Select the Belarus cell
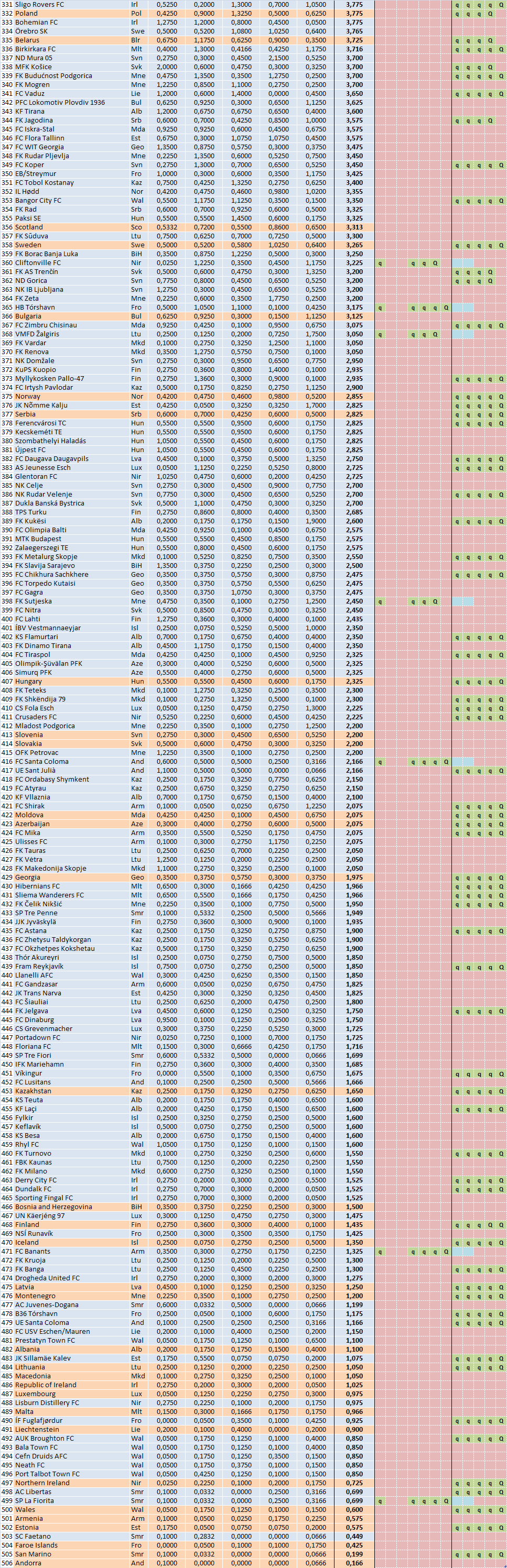 pyautogui.click(x=27, y=40)
